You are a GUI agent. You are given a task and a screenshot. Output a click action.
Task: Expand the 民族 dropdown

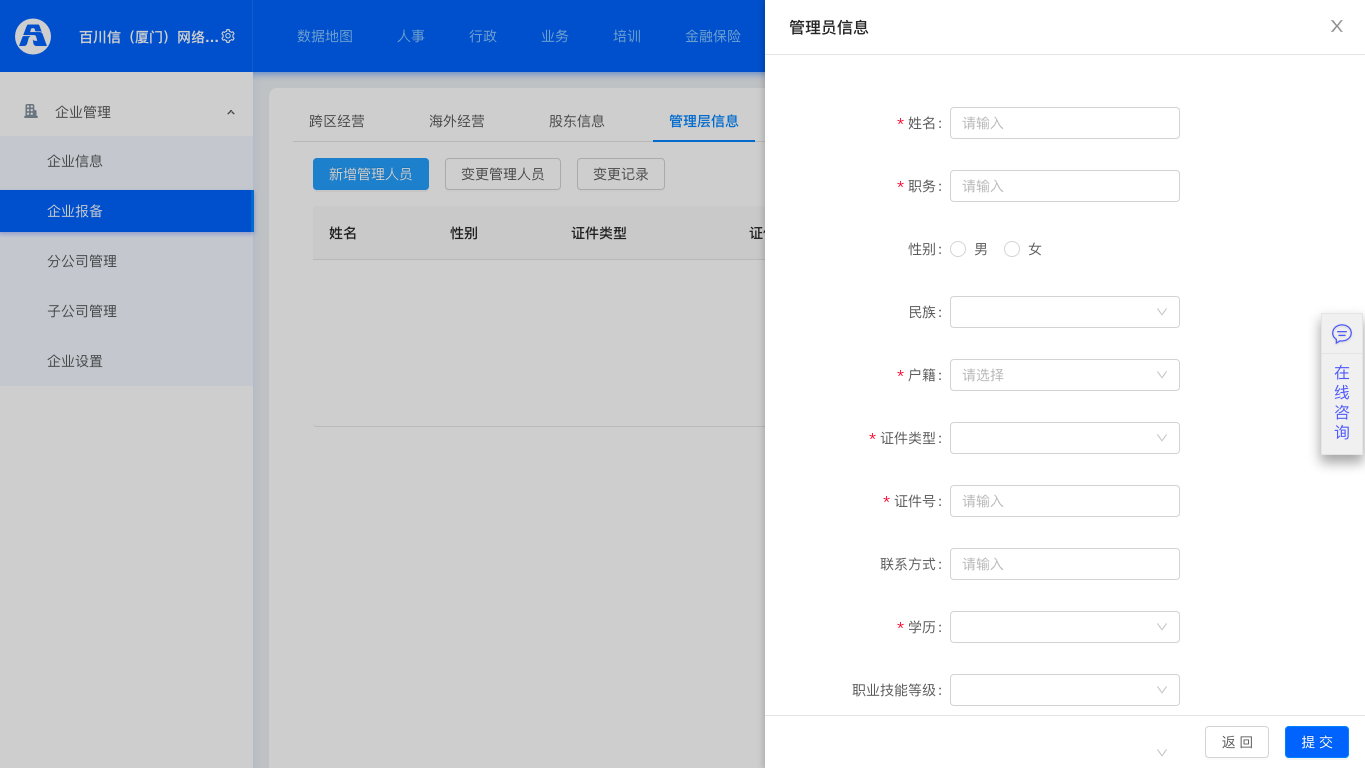point(1064,312)
